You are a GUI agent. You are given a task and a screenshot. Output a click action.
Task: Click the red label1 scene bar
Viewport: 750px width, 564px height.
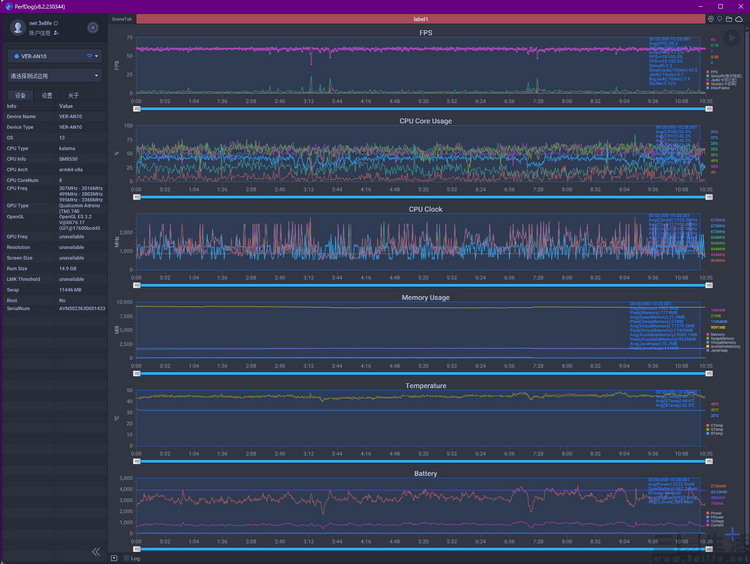(420, 19)
